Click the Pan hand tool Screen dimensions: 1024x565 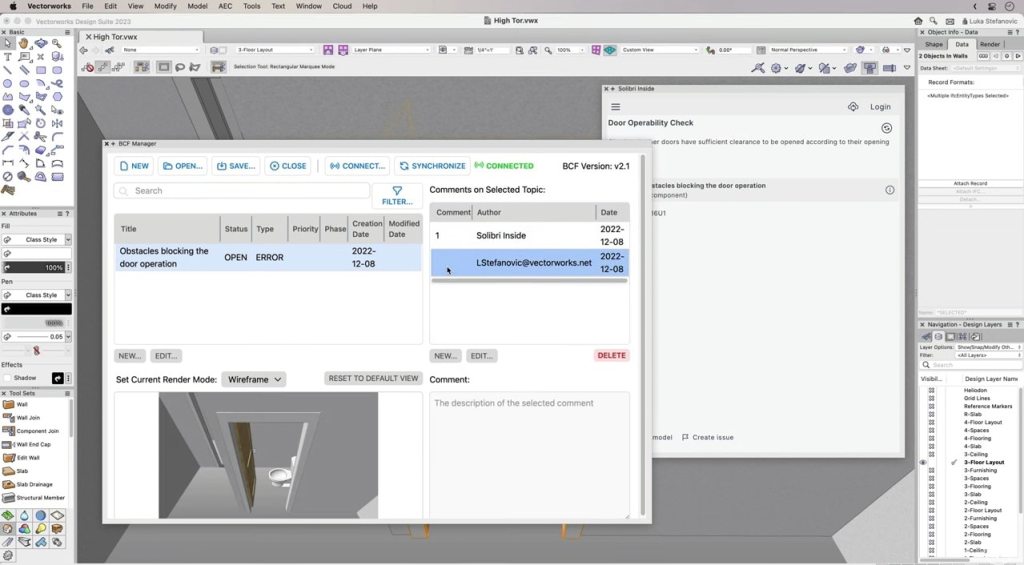pos(24,44)
